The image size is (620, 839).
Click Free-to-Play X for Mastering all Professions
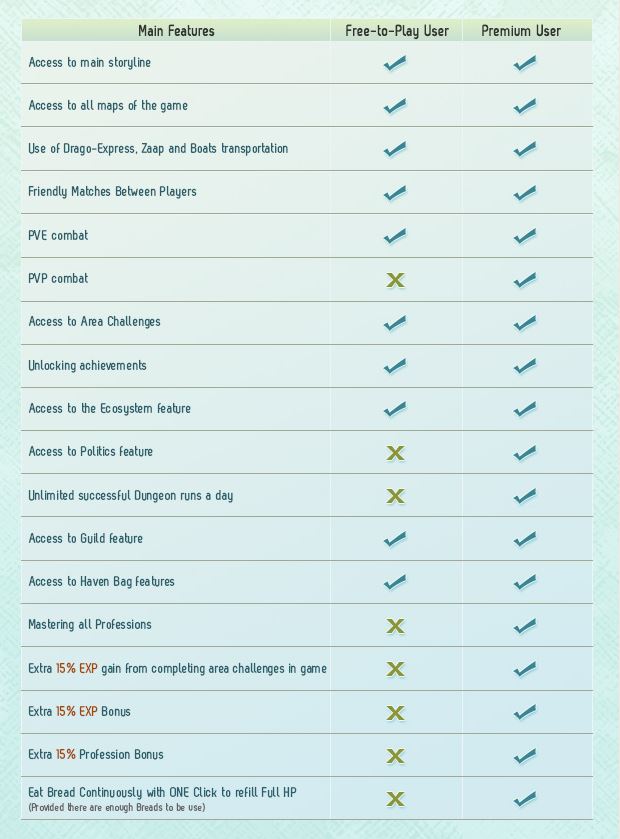click(x=395, y=626)
